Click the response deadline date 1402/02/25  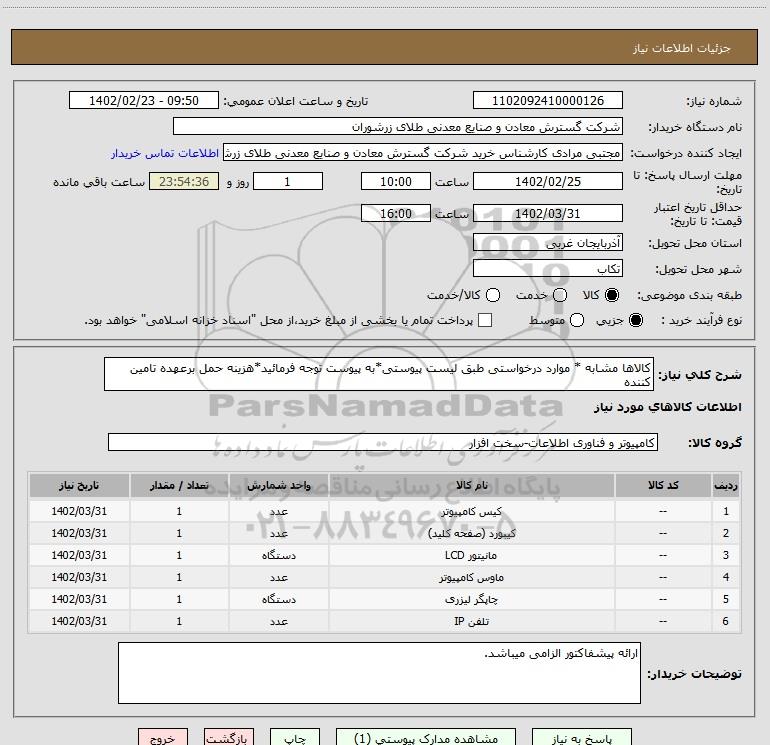[548, 181]
